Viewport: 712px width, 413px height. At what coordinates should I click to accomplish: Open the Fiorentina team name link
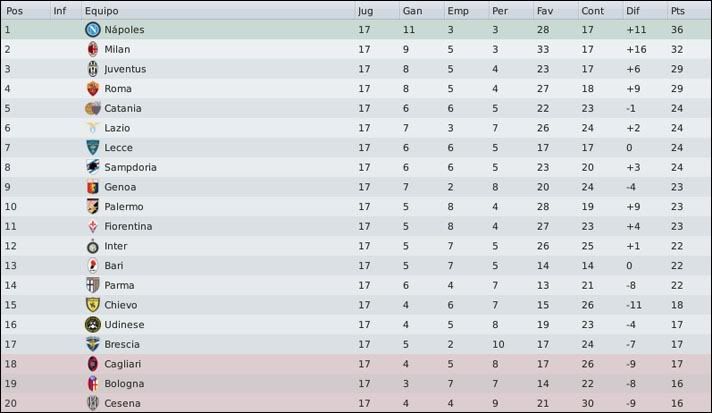(128, 226)
